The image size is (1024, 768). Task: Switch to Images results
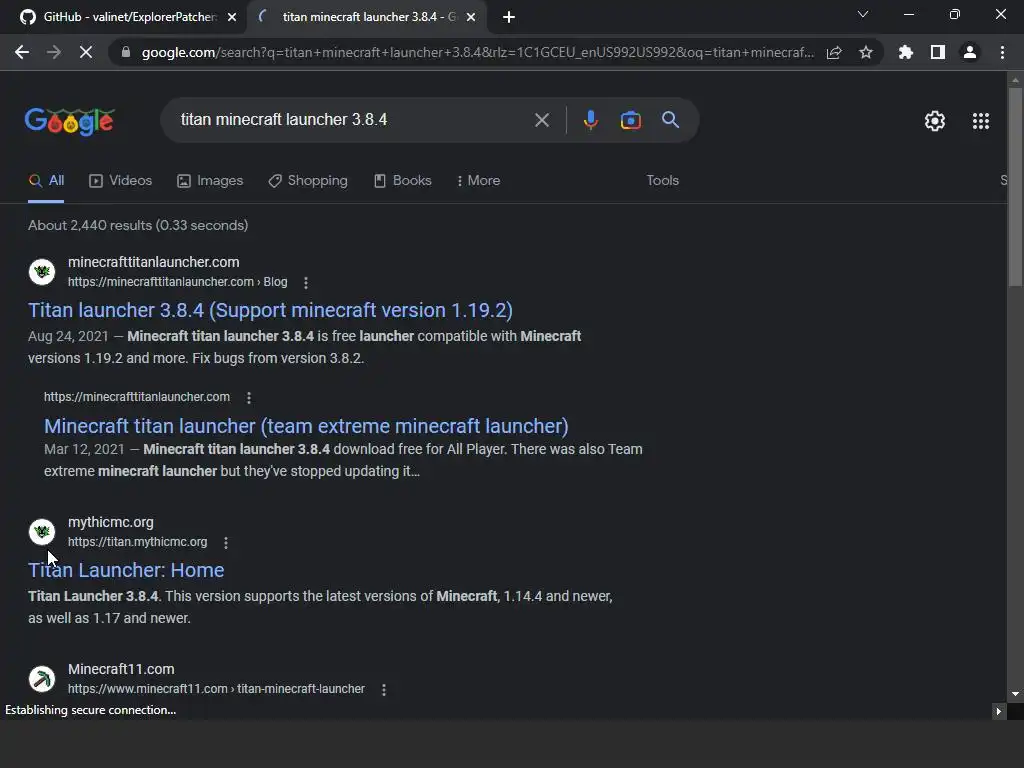(210, 181)
